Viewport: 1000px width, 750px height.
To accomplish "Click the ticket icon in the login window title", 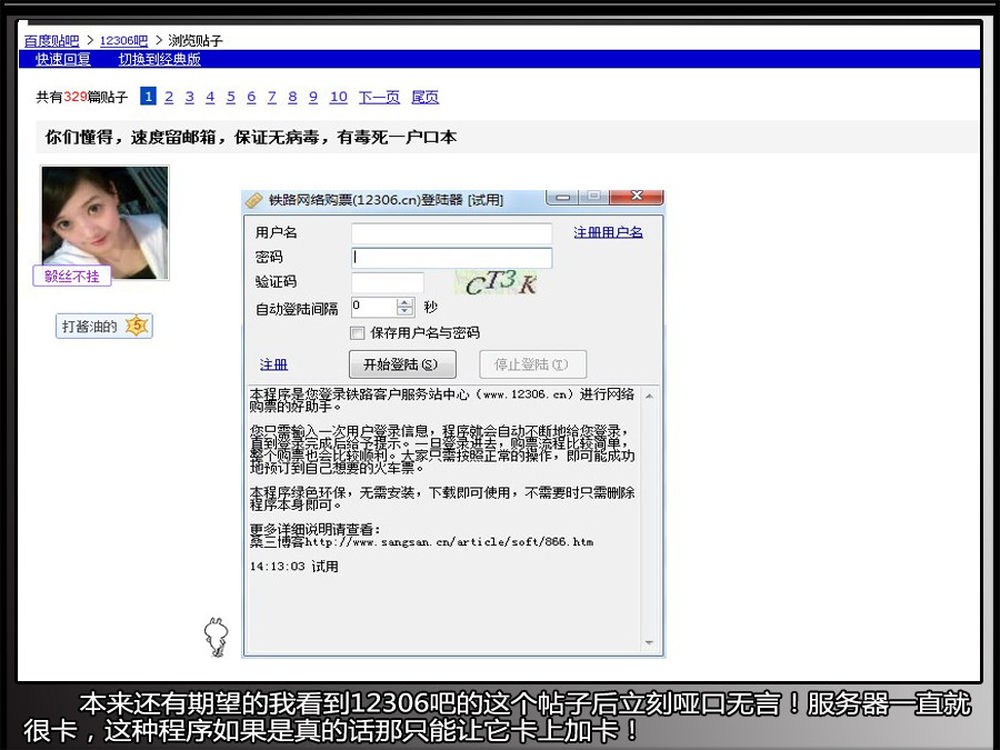I will tap(254, 200).
